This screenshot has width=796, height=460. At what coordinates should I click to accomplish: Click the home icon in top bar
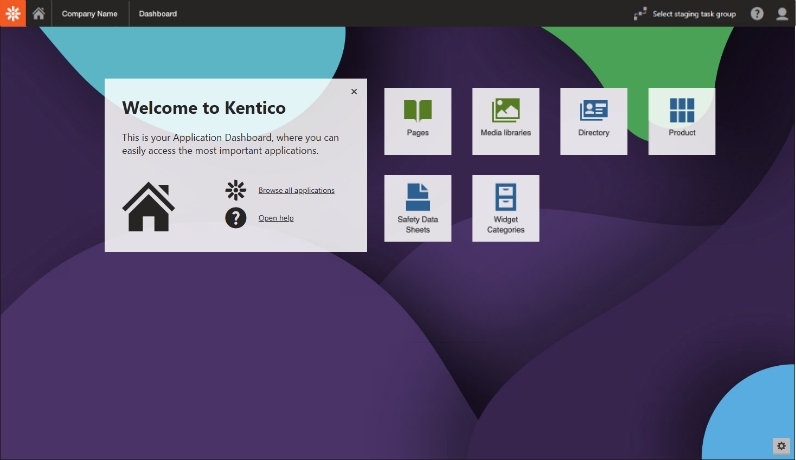pyautogui.click(x=39, y=14)
